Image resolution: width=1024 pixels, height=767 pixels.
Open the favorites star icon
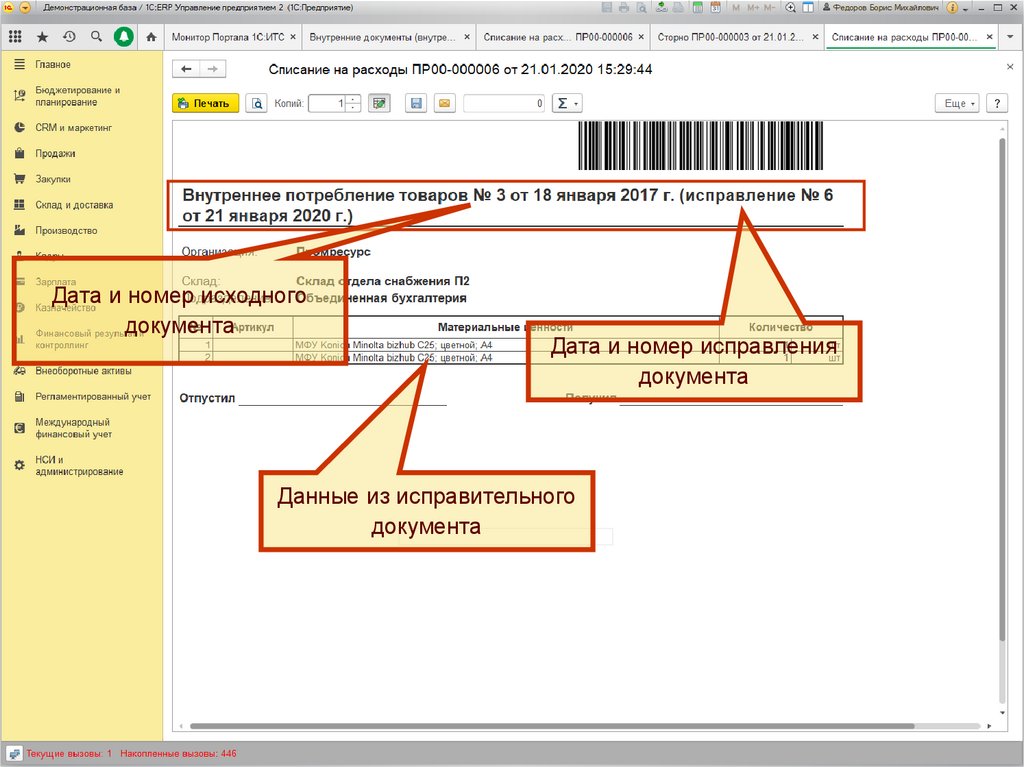[42, 37]
